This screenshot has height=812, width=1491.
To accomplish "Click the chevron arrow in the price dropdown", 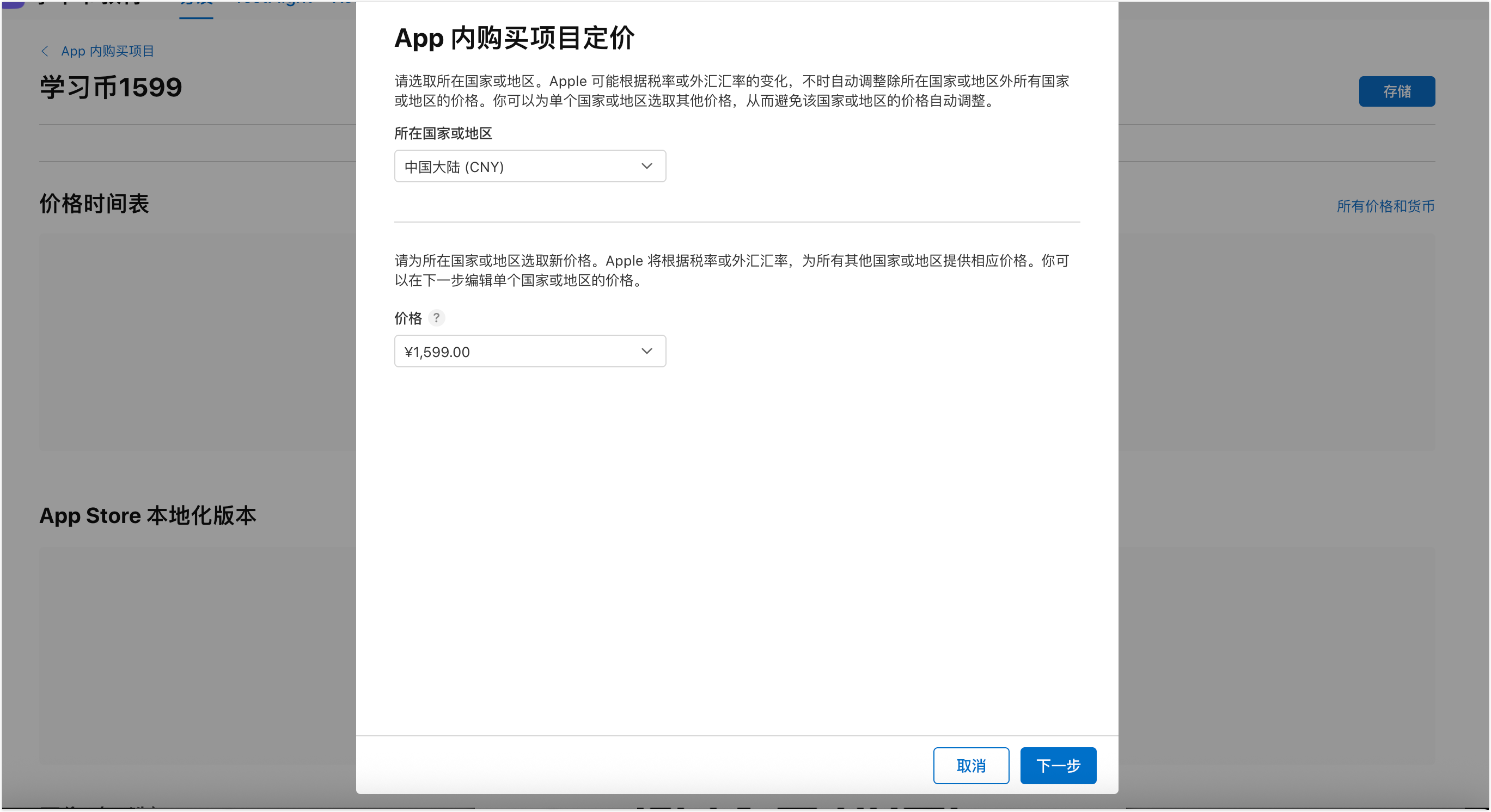I will tap(646, 352).
